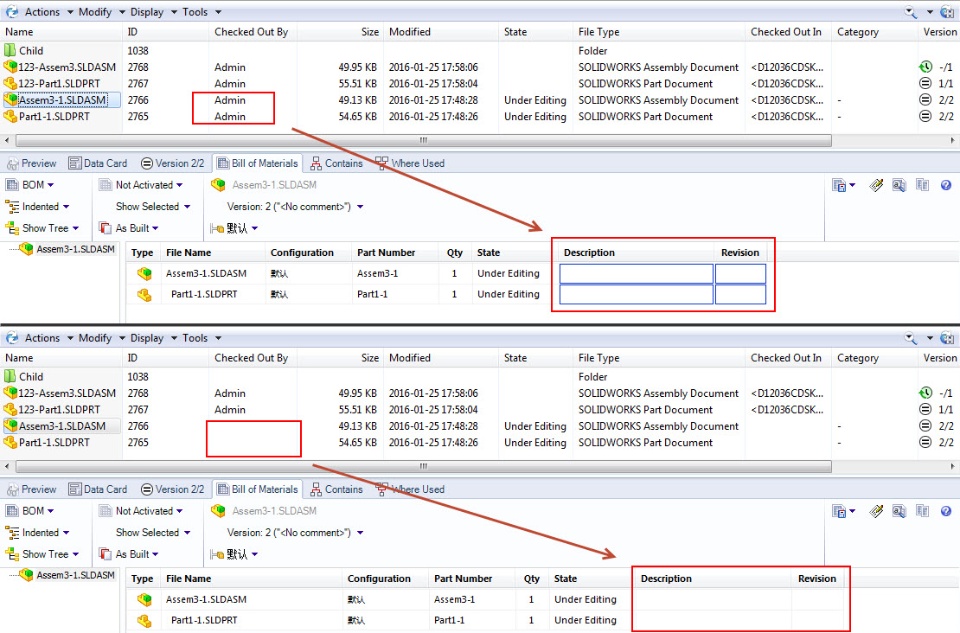The image size is (960, 633).
Task: Click version status icon beside 1/1 in lower list
Action: 925,410
